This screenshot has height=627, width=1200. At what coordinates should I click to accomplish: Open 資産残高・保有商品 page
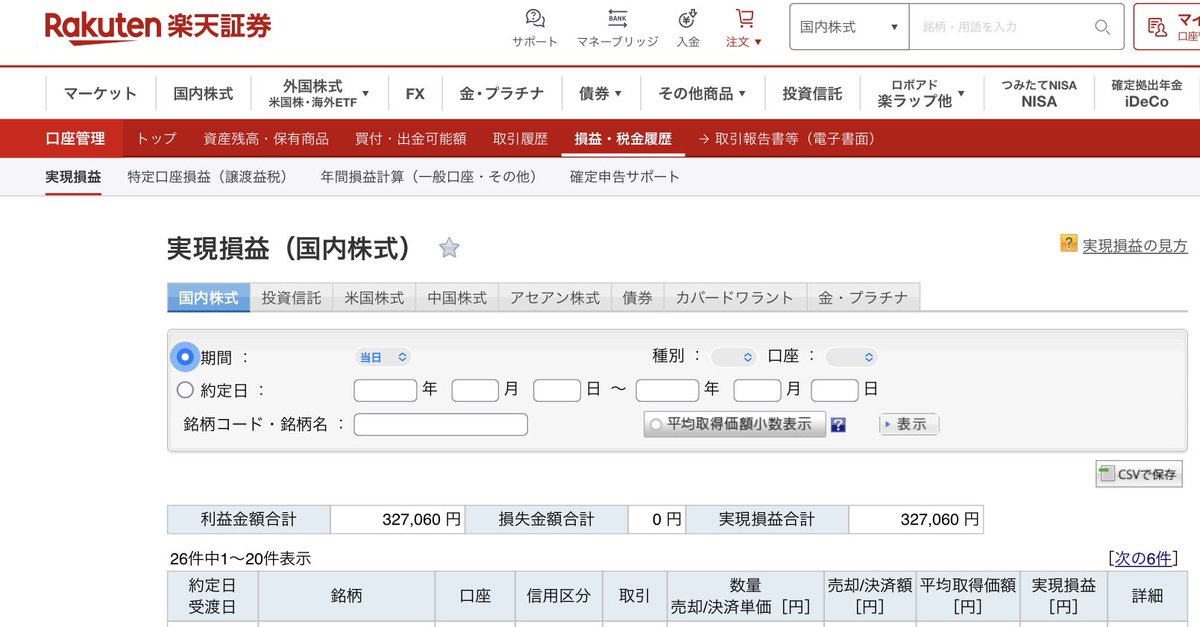pos(266,139)
